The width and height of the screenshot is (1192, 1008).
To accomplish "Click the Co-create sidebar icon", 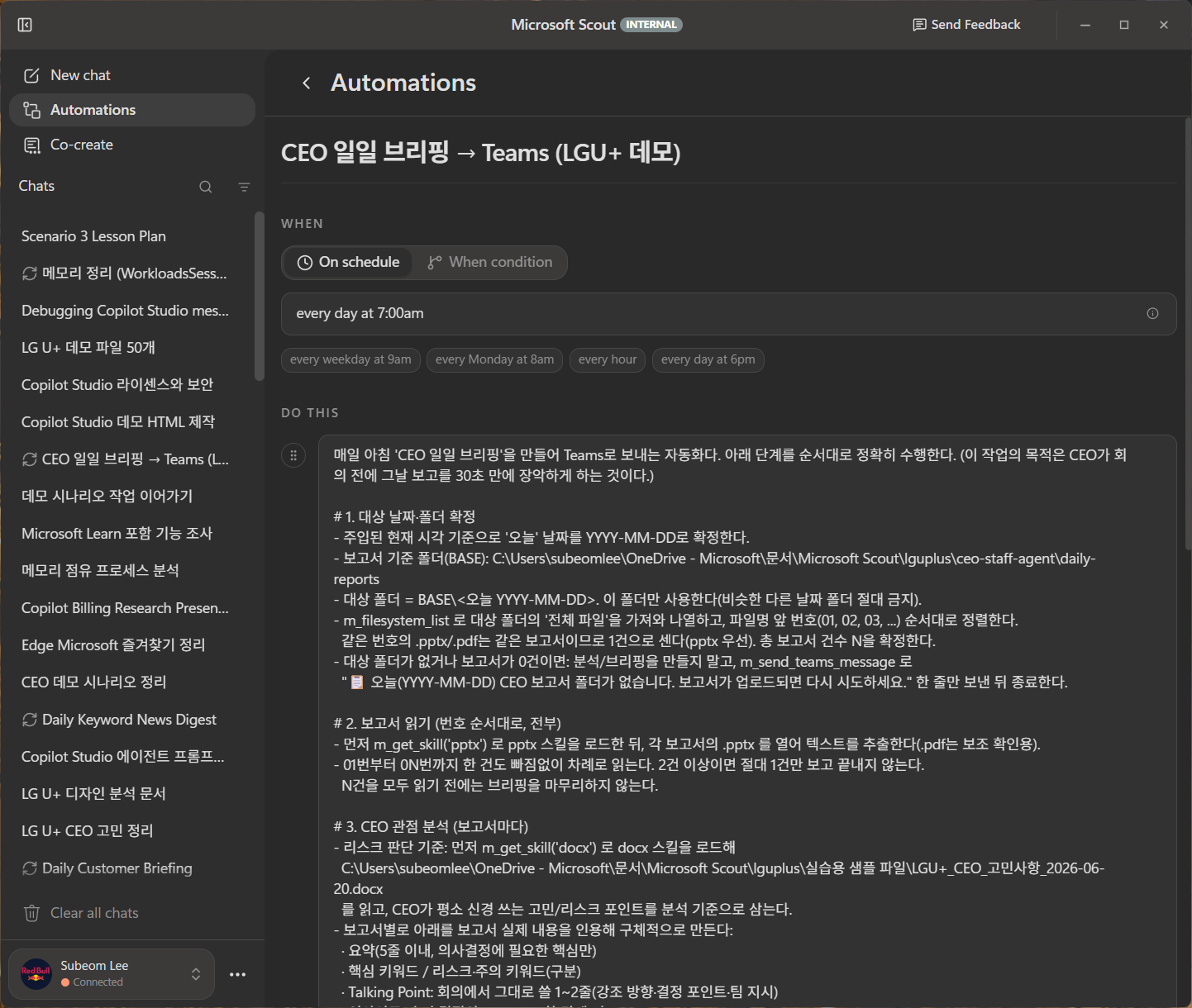I will click(x=31, y=145).
